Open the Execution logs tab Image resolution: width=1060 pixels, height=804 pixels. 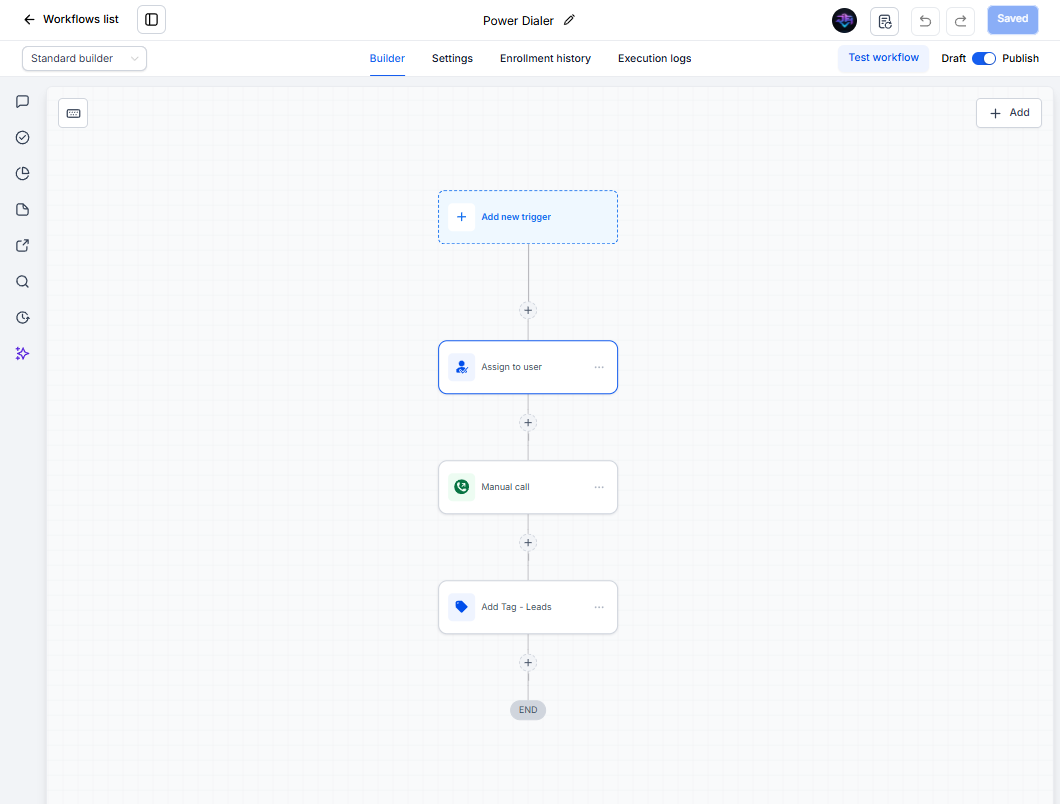[x=654, y=58]
